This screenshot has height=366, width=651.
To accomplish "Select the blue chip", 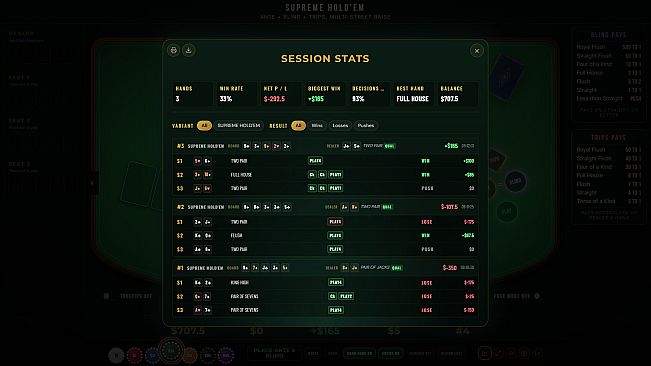I will [x=152, y=355].
